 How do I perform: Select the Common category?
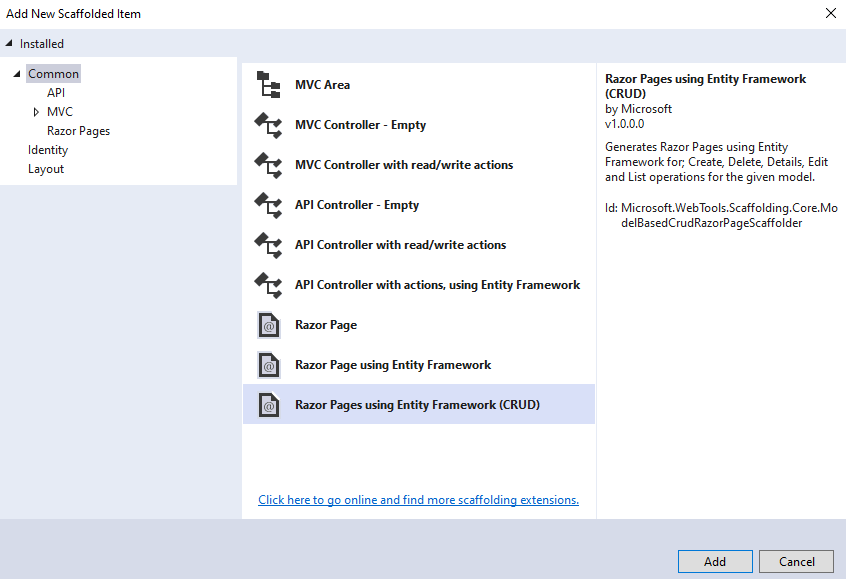53,73
